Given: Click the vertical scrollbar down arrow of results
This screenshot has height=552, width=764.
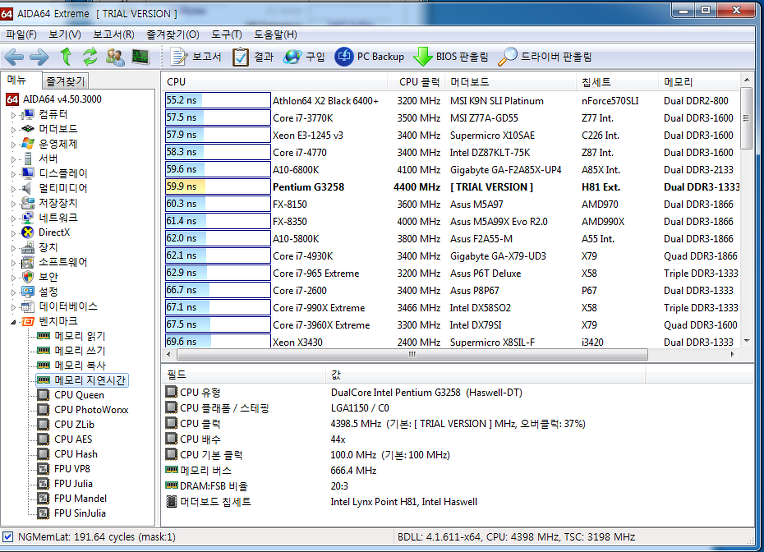Looking at the screenshot, I should 746,341.
